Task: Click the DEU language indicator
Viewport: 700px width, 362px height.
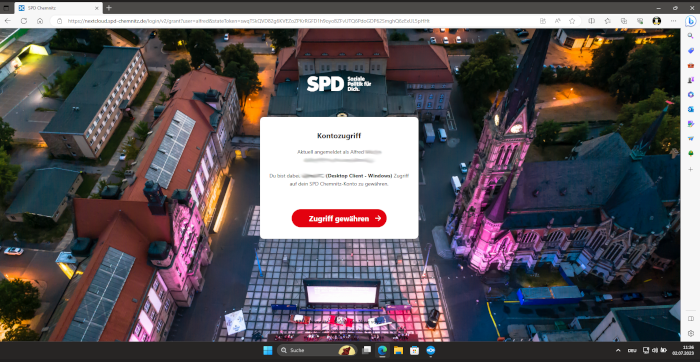Action: (x=632, y=350)
